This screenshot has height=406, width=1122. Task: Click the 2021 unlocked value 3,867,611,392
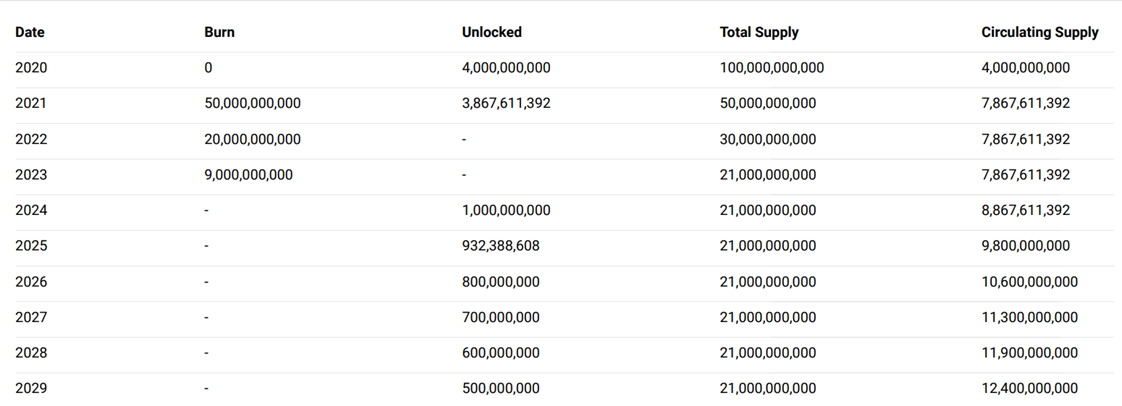(x=505, y=103)
